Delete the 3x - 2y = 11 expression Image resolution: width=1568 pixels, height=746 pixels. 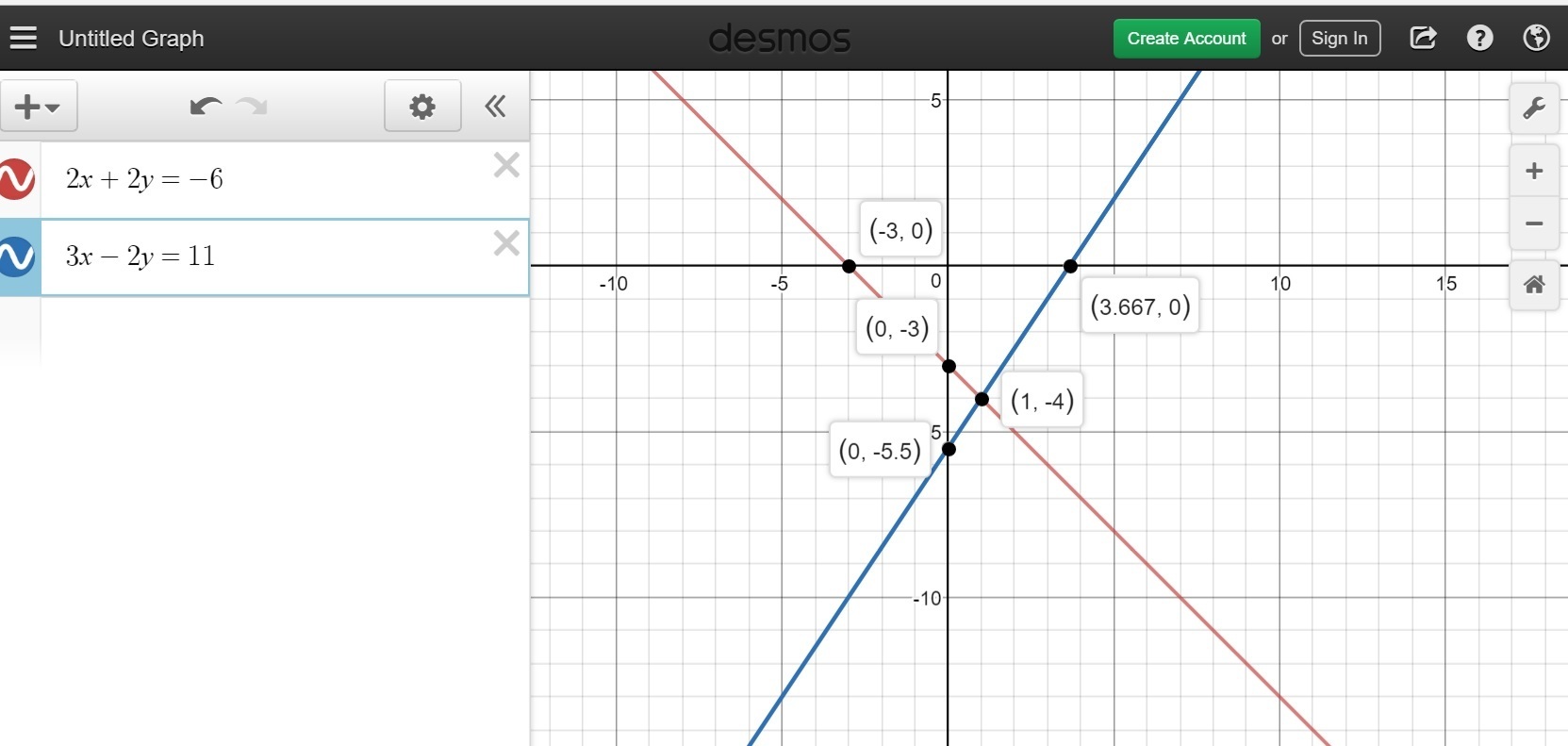(x=506, y=243)
